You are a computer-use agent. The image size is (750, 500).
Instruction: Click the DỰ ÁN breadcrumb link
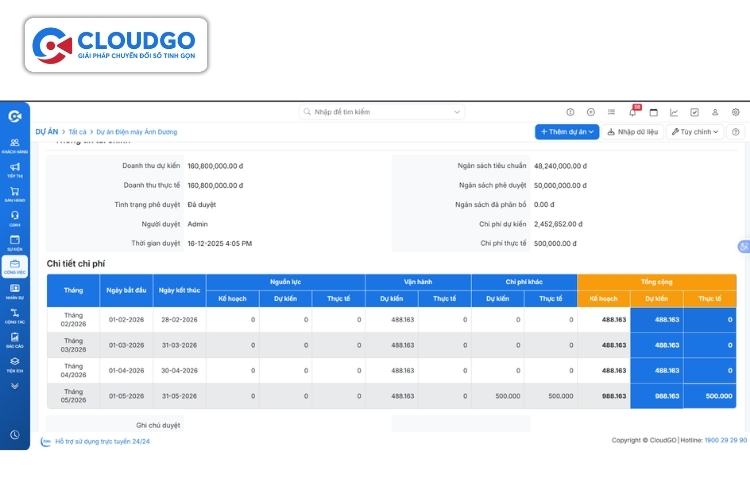coord(46,131)
